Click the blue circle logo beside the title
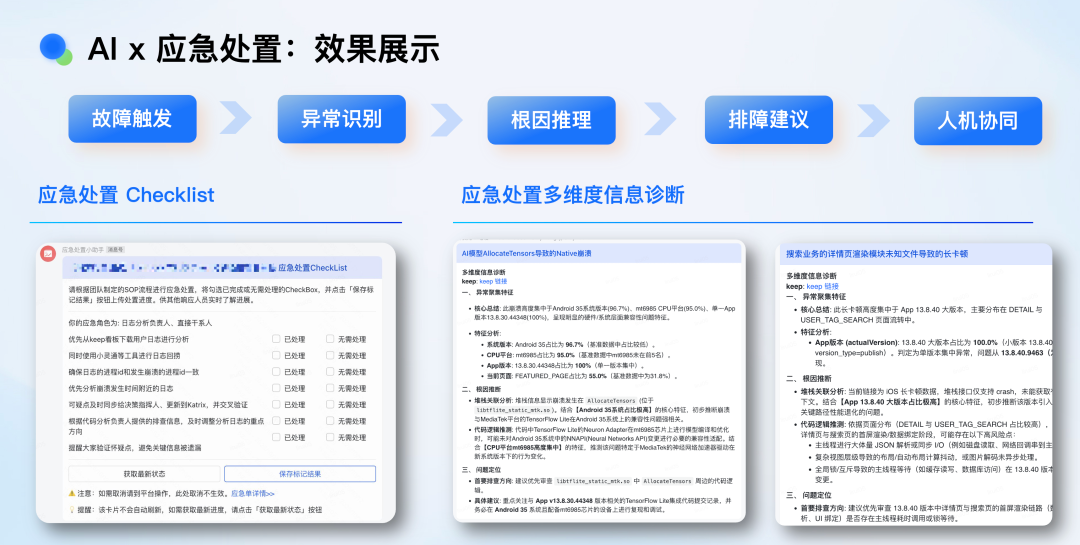 [x=53, y=46]
